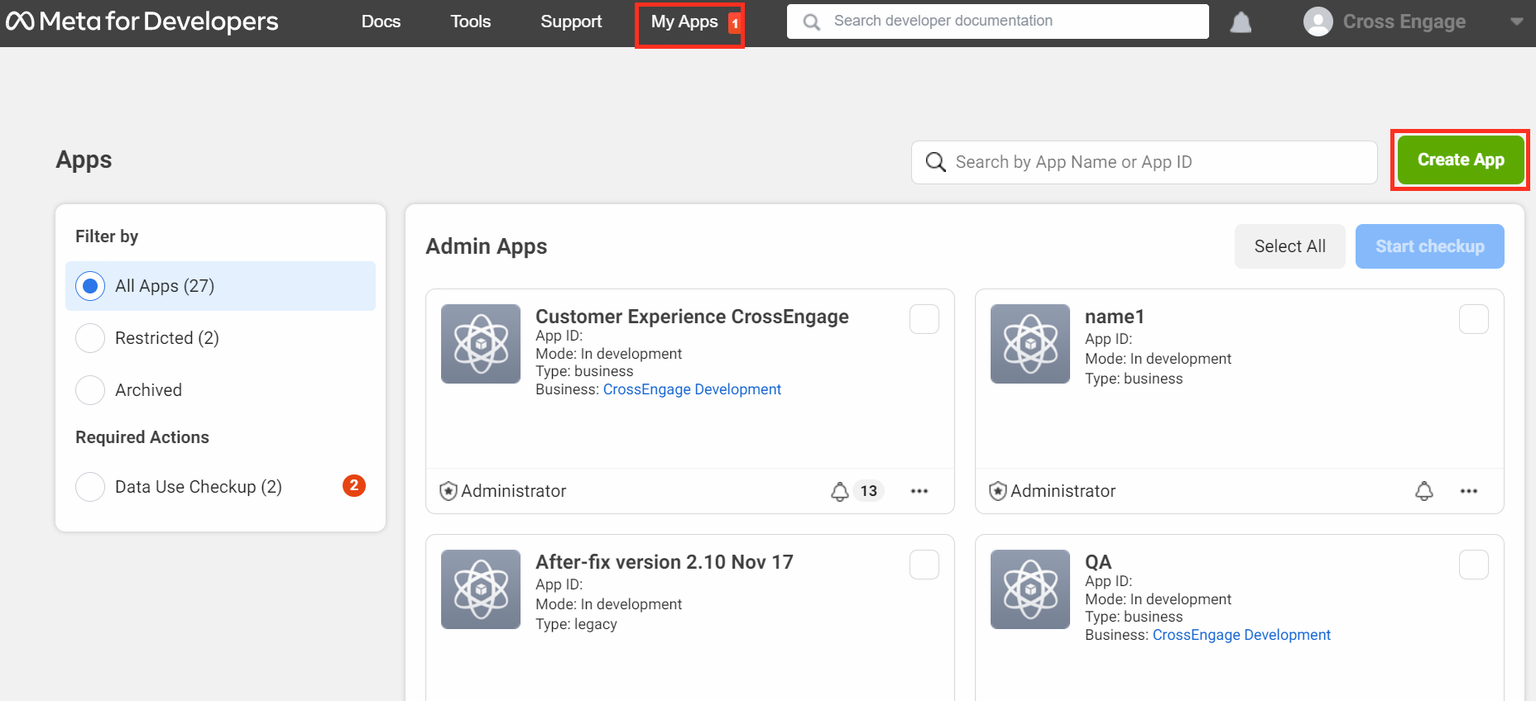Viewport: 1536px width, 701px height.
Task: Click the Admin Apps heading
Action: pyautogui.click(x=486, y=246)
